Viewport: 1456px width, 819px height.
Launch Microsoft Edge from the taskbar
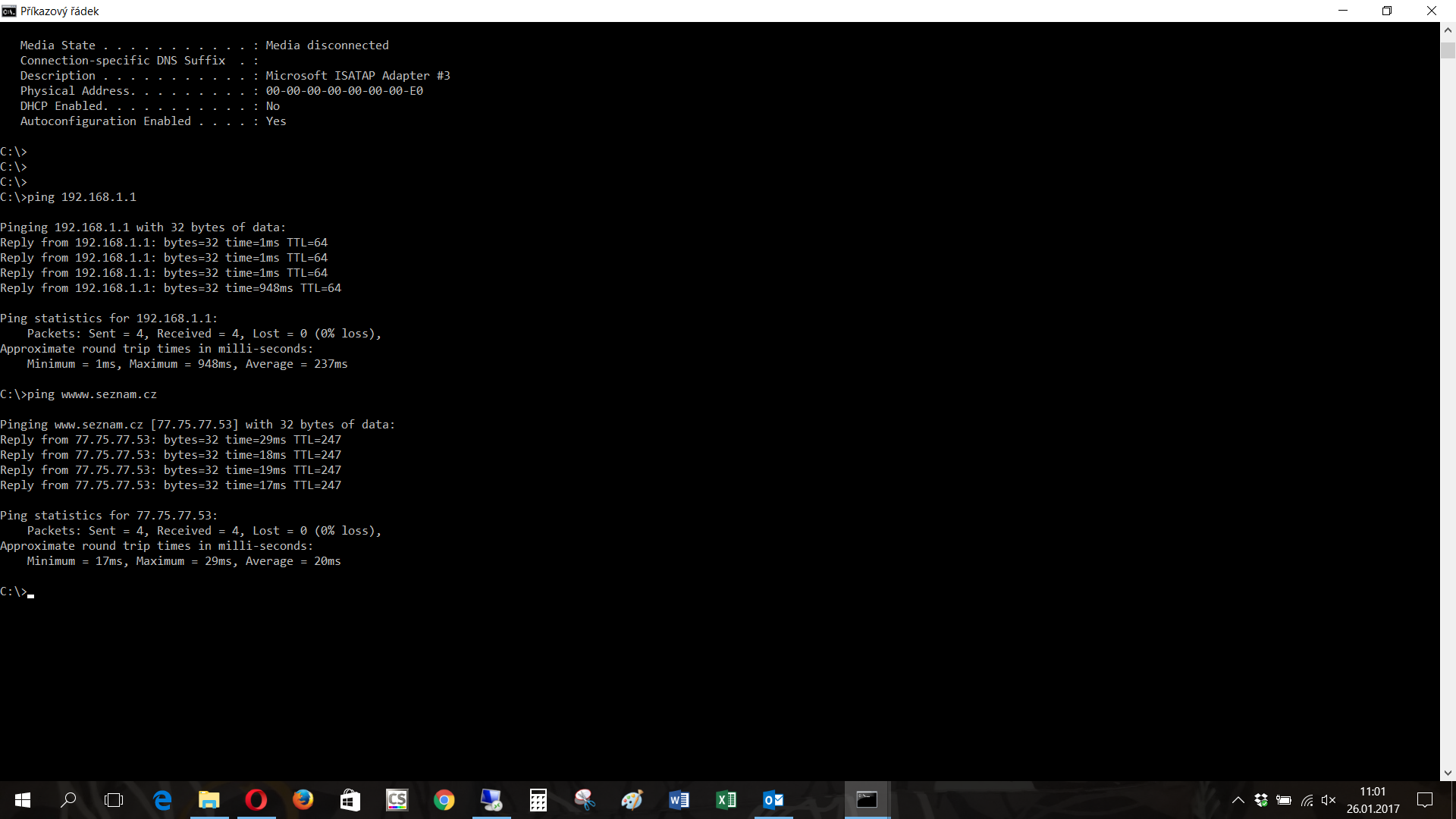point(162,800)
